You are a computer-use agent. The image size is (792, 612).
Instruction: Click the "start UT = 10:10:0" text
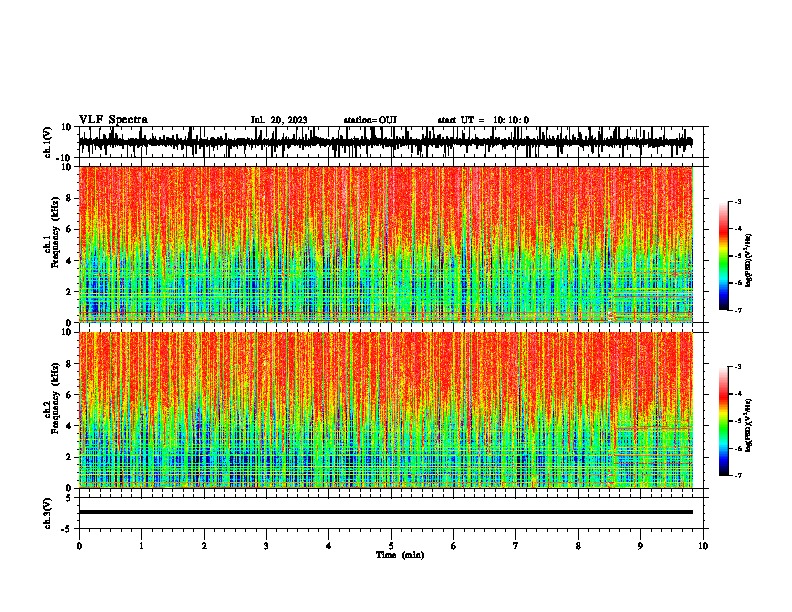pos(483,120)
